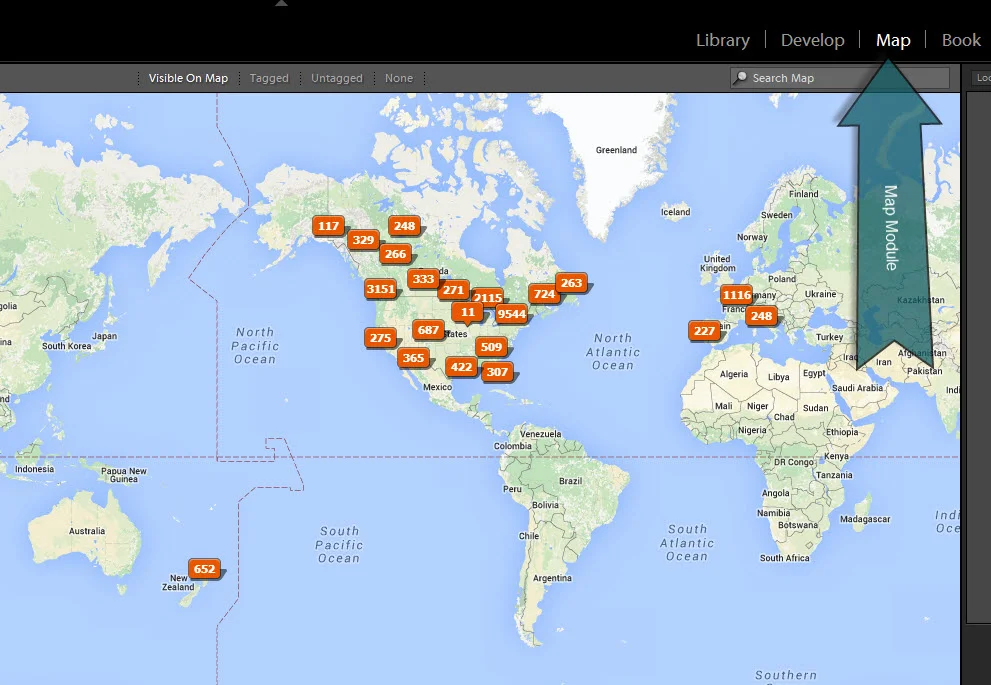
Task: Open the 9544 photo cluster pin
Action: pos(511,314)
